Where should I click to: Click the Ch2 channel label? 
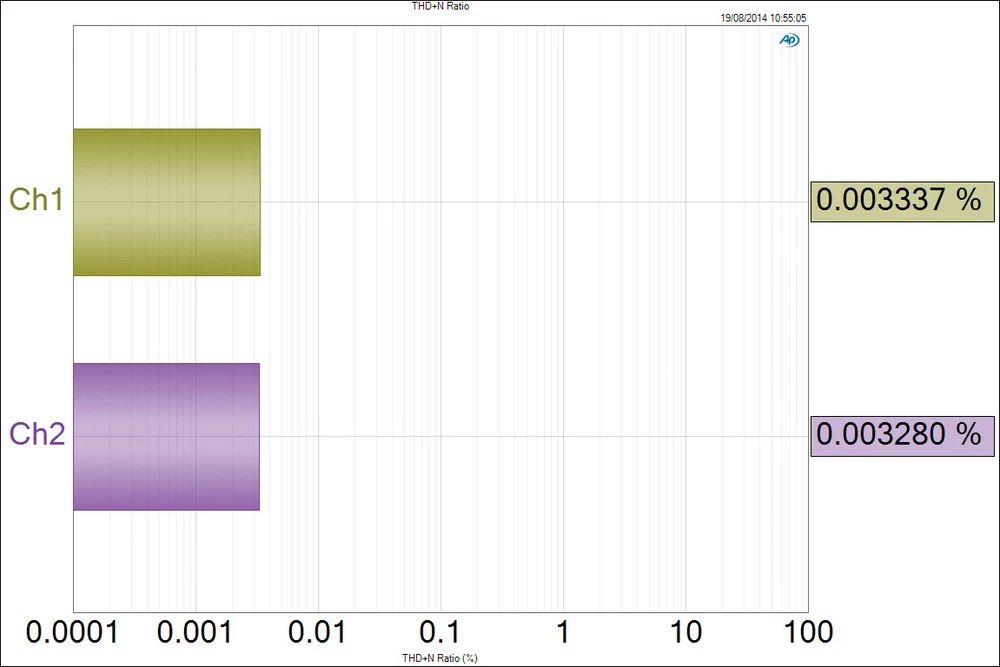pyautogui.click(x=37, y=434)
